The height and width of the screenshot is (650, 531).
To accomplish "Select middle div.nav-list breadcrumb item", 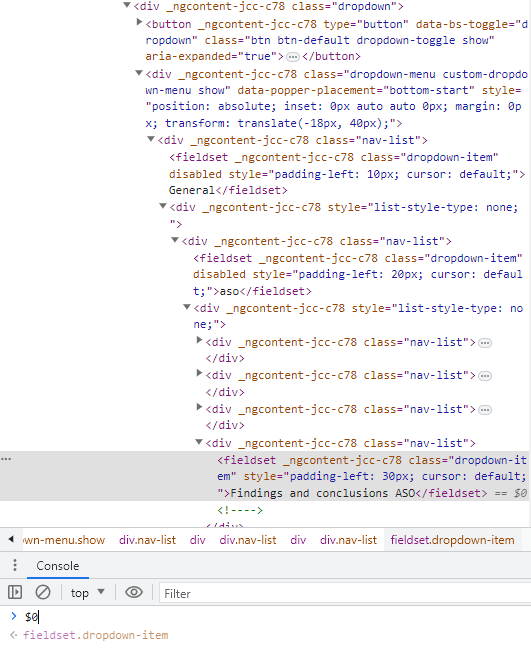I will coord(248,540).
